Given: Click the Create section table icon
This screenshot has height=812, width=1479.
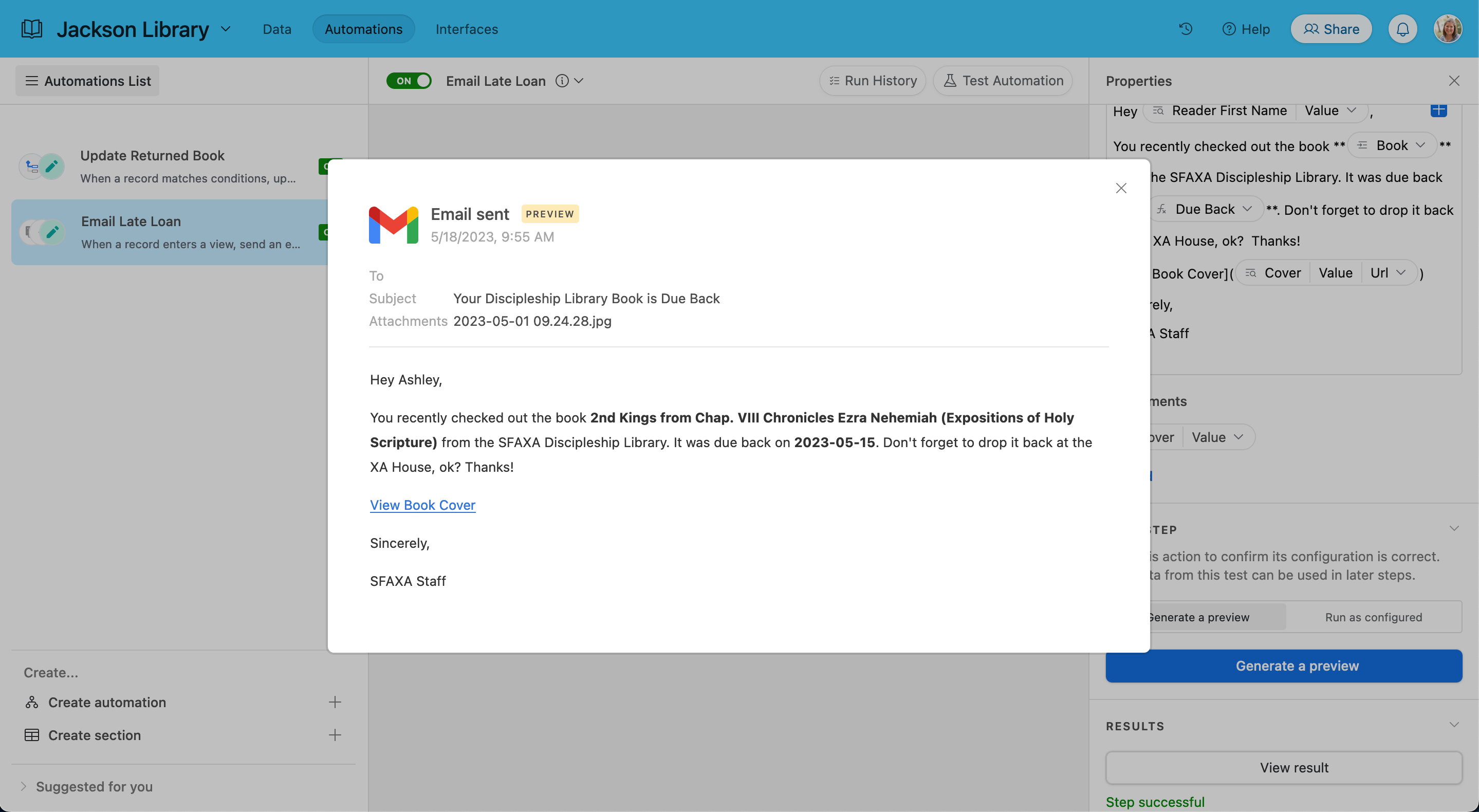Looking at the screenshot, I should (31, 734).
